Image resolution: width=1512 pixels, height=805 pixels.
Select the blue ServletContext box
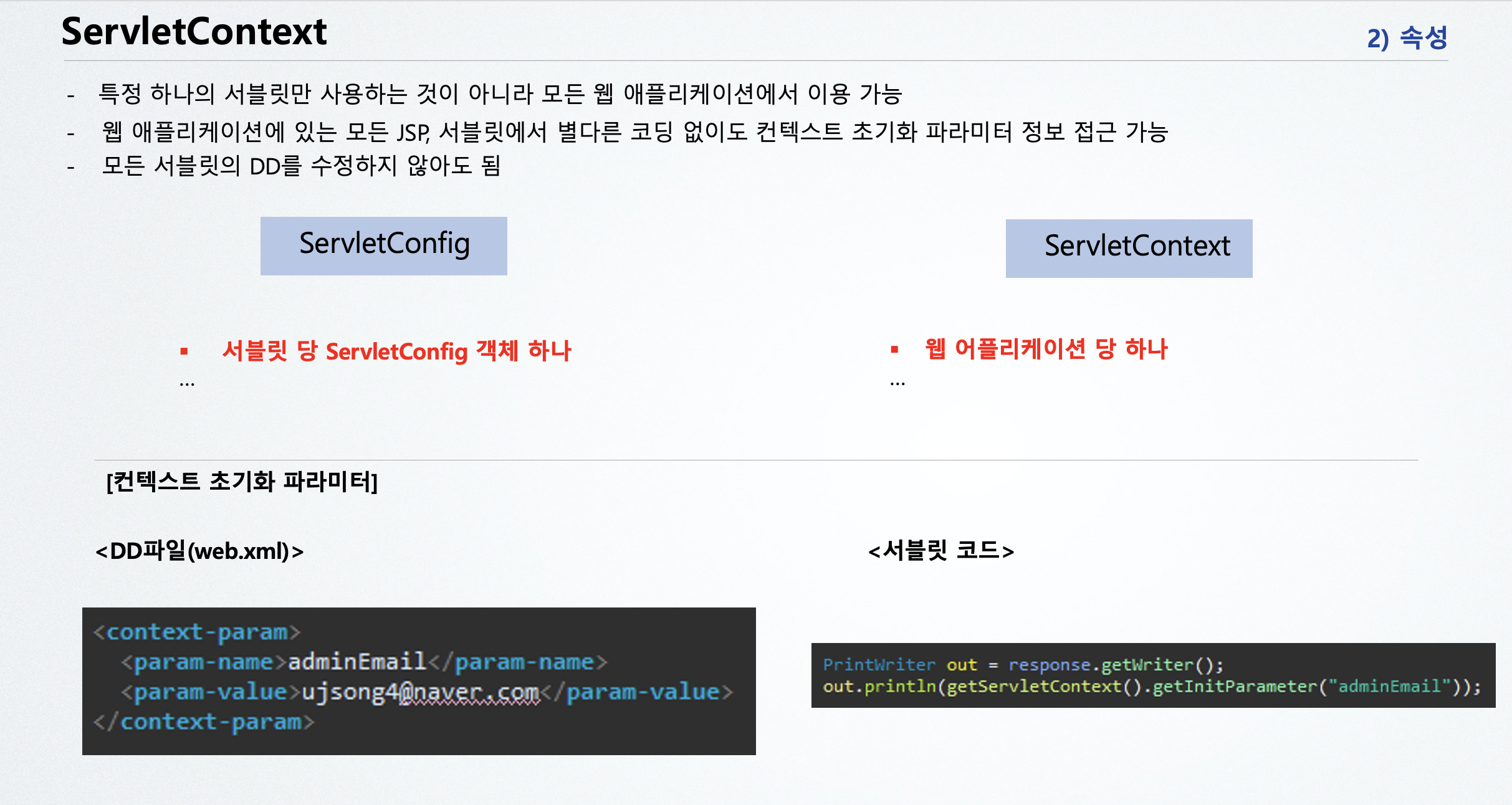(1129, 248)
